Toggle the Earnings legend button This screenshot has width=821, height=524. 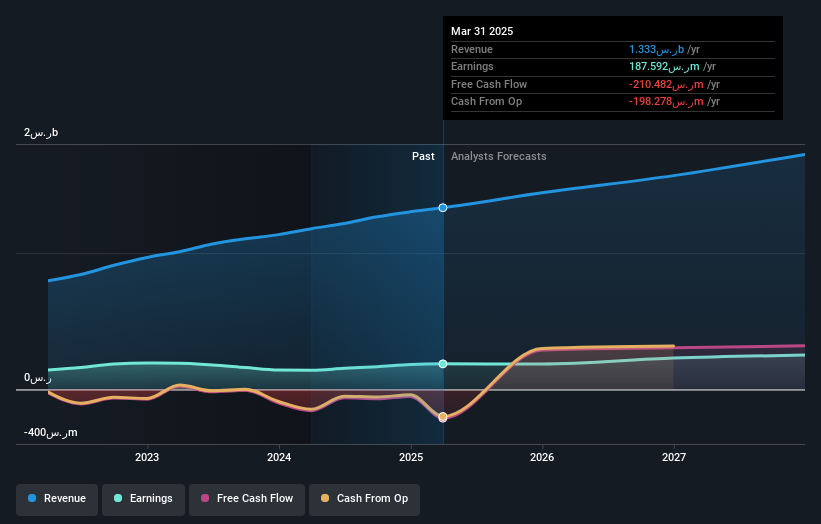point(143,499)
